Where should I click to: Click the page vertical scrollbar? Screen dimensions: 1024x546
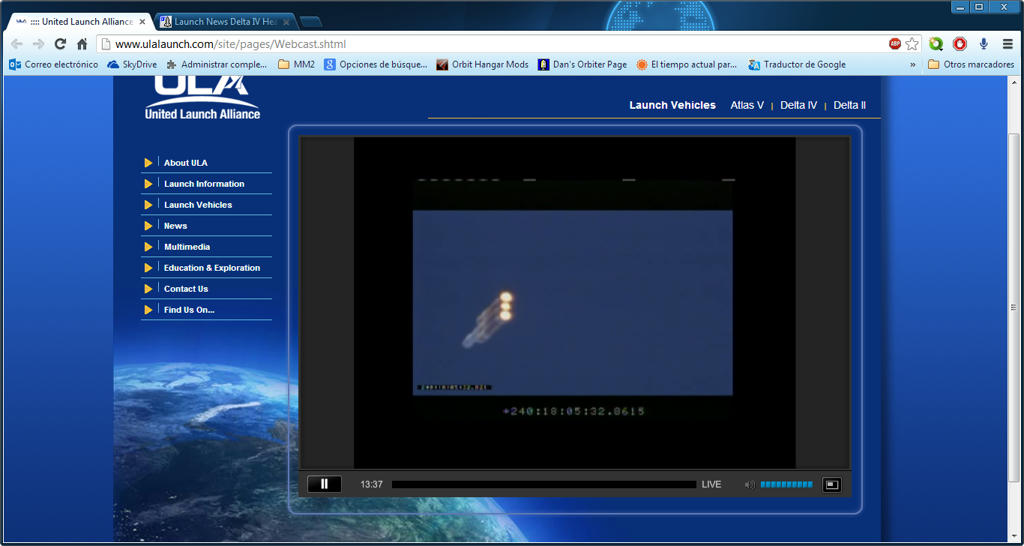(1016, 309)
